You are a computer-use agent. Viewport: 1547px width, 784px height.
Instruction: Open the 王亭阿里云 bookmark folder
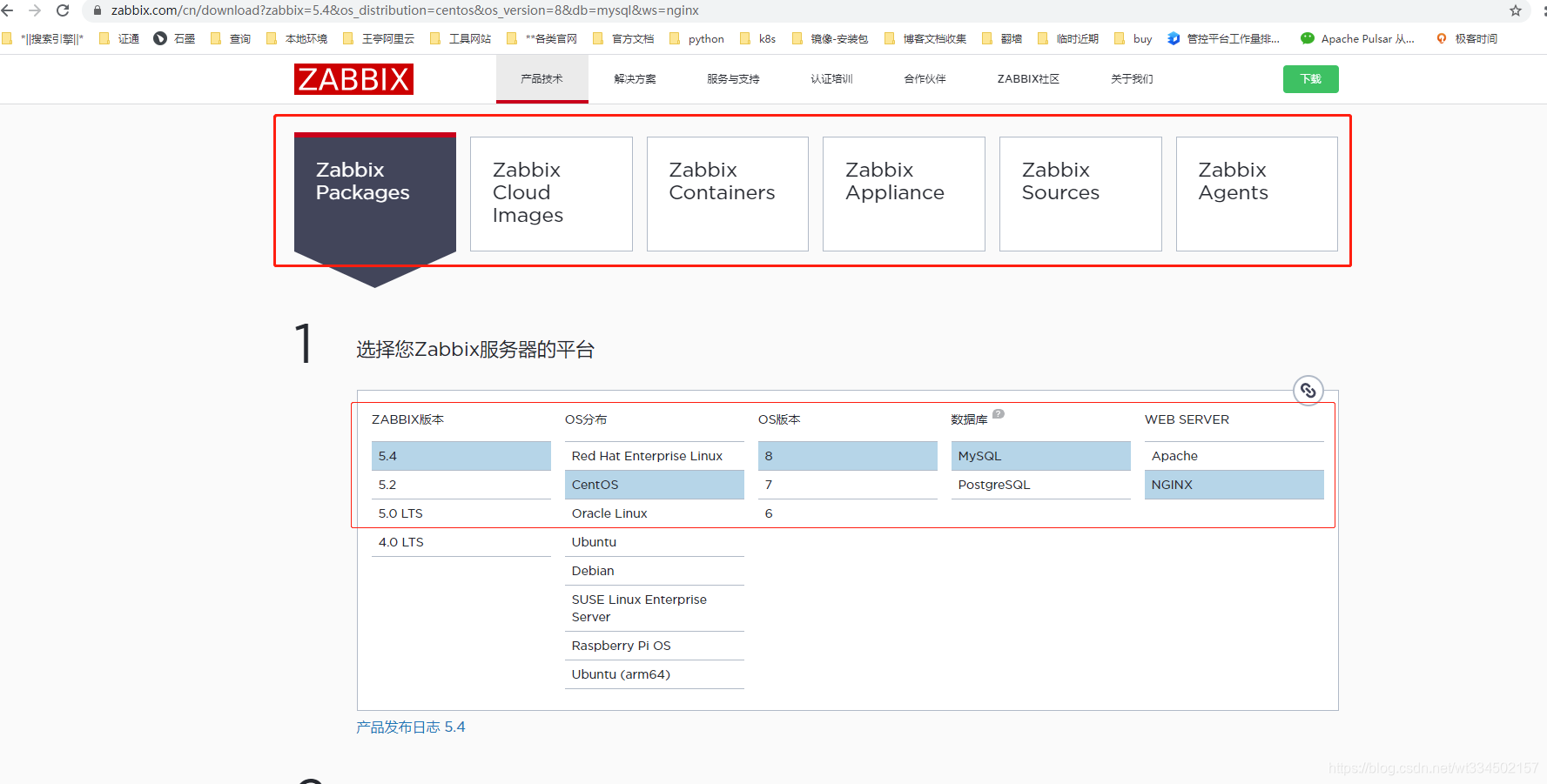coord(379,38)
